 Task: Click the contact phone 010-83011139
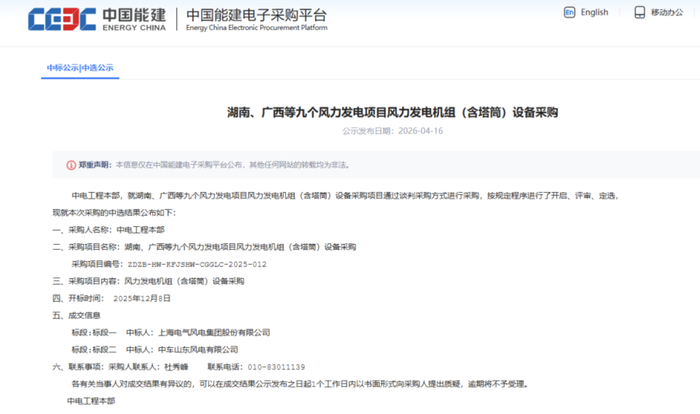coord(275,367)
